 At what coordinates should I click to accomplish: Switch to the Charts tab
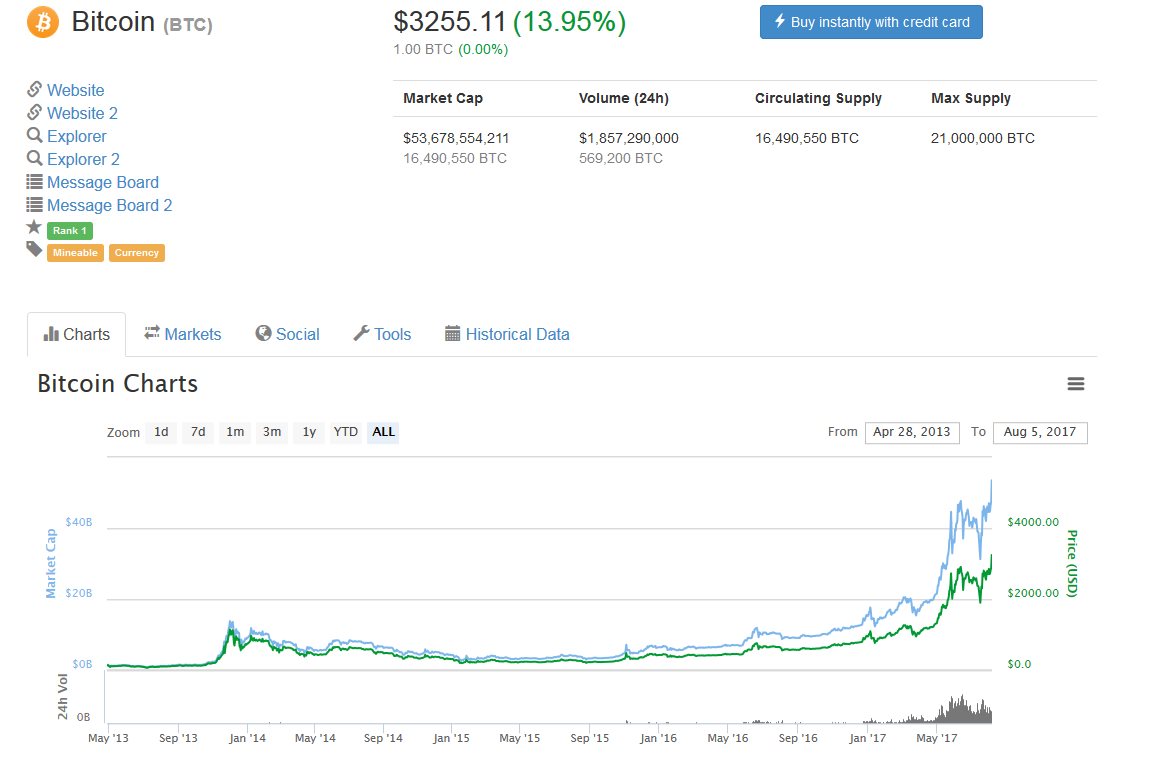click(76, 335)
